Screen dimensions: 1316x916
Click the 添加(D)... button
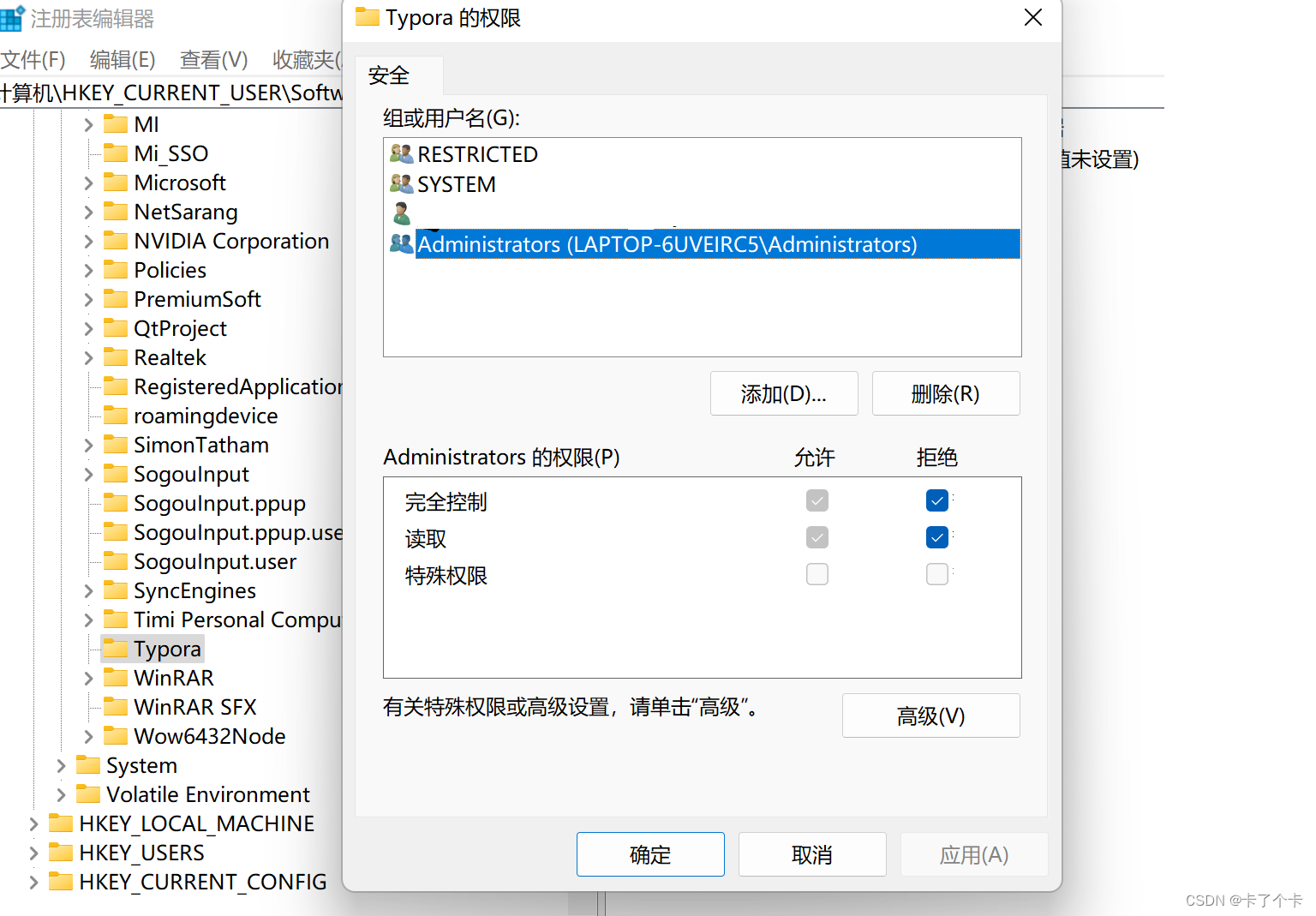784,393
